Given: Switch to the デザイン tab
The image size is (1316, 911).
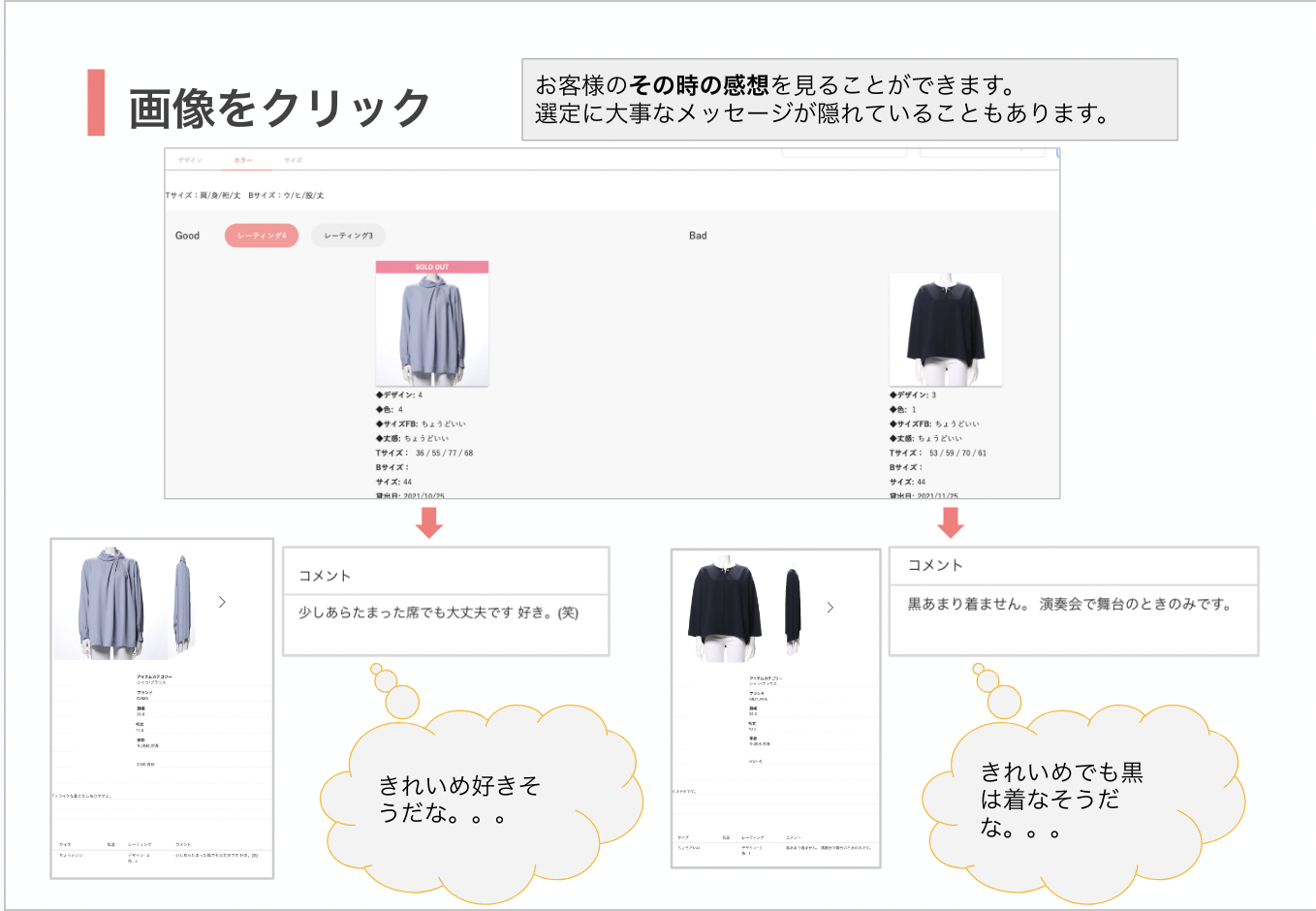Looking at the screenshot, I should click(x=190, y=160).
